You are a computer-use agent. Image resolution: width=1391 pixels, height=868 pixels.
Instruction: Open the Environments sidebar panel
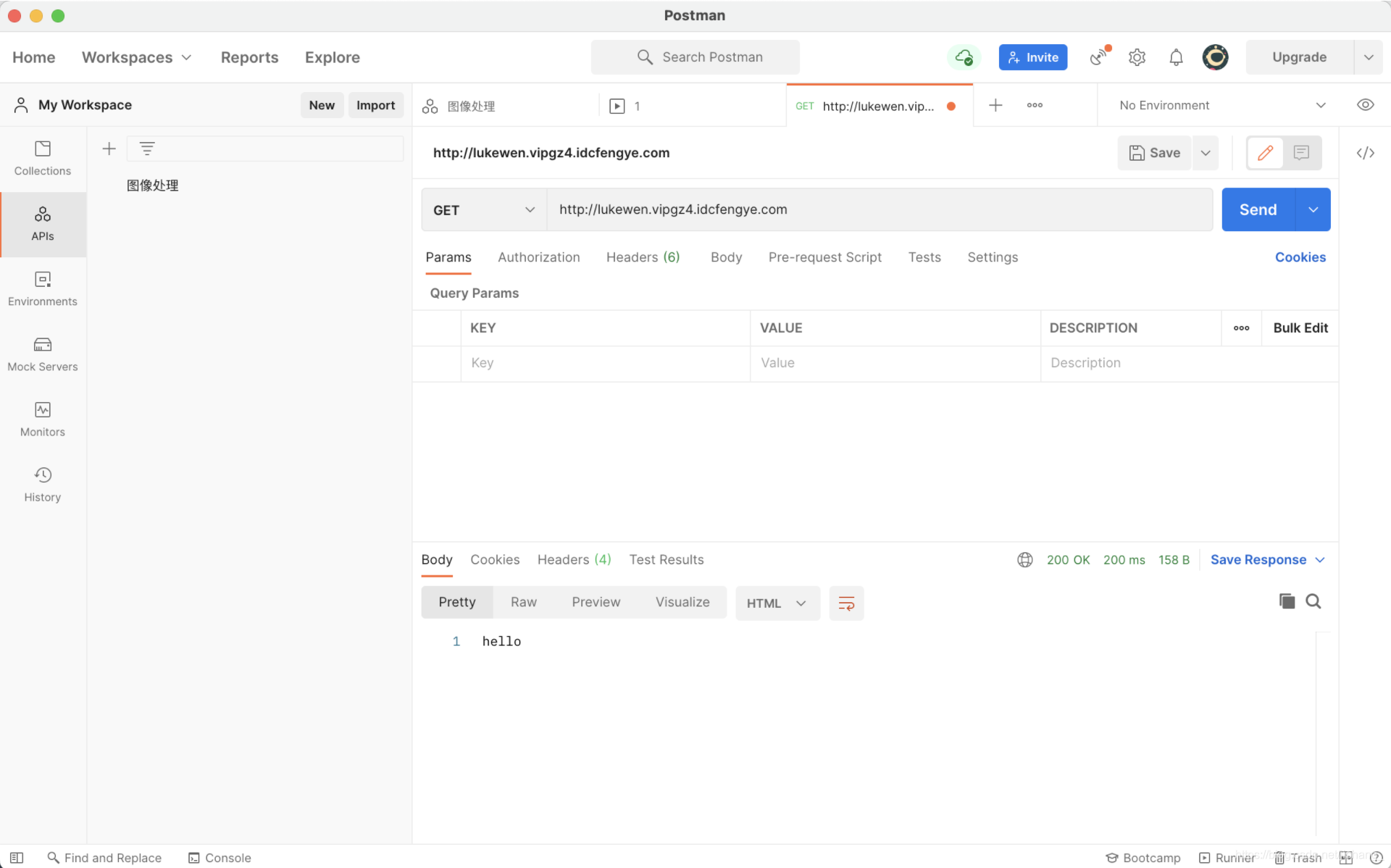pos(43,289)
